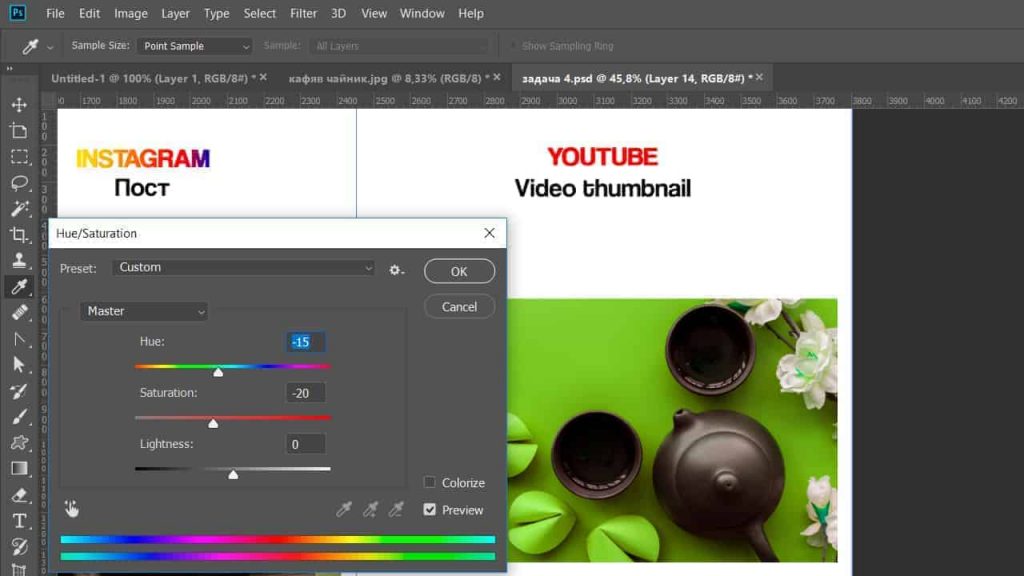Open the Preset Custom dropdown
Image resolution: width=1024 pixels, height=576 pixels.
(244, 268)
